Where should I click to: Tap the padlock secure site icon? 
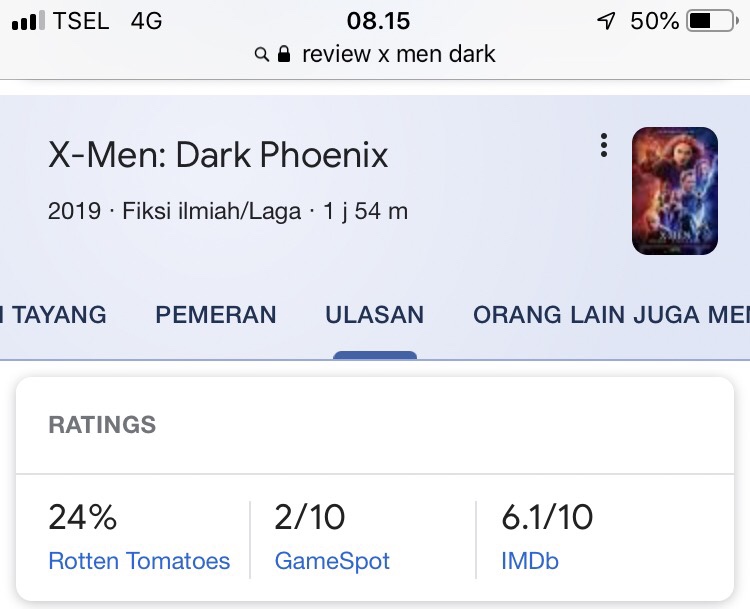284,55
